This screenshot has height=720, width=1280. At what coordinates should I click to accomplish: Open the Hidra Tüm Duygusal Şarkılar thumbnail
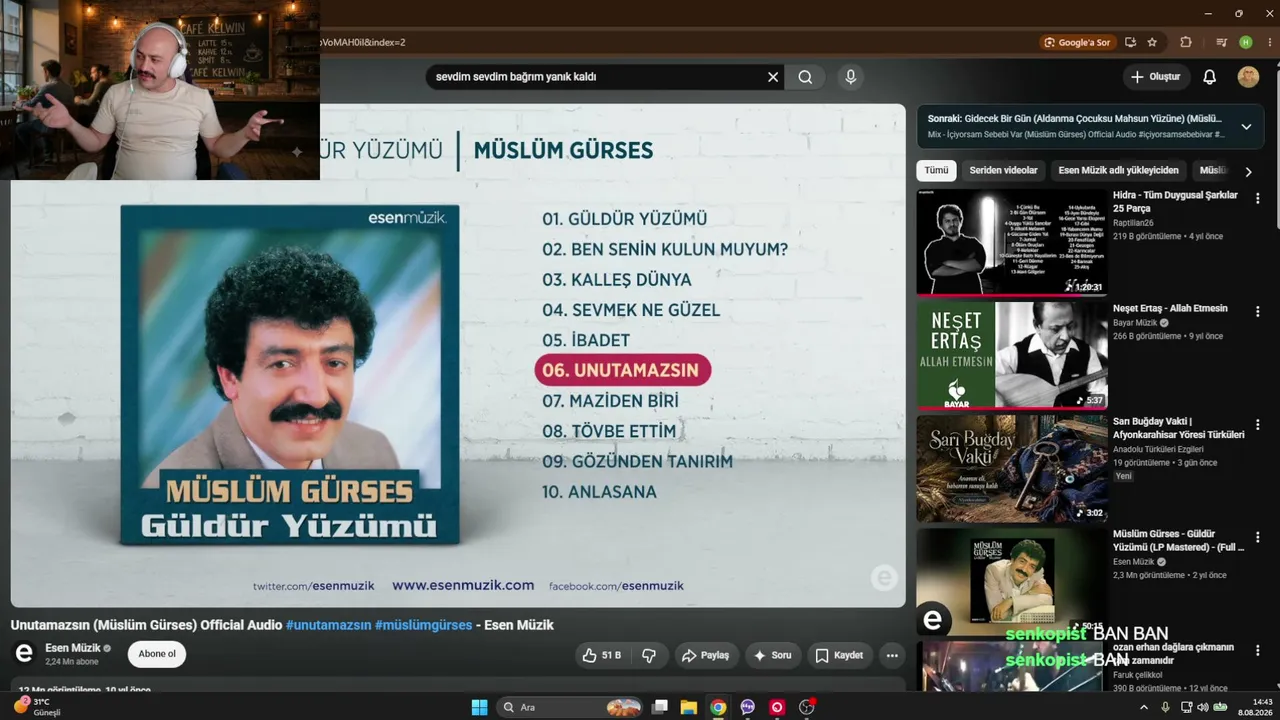tap(1012, 242)
